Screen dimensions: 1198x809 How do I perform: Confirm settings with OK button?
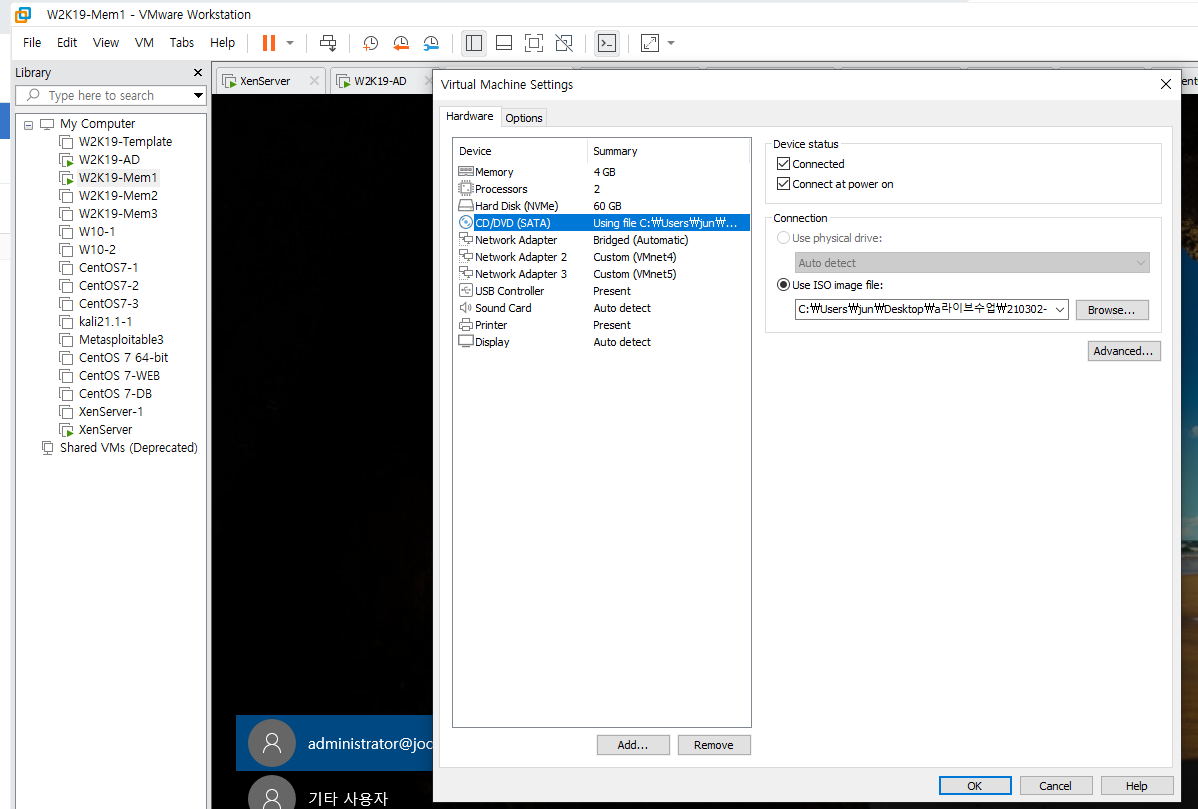point(975,785)
